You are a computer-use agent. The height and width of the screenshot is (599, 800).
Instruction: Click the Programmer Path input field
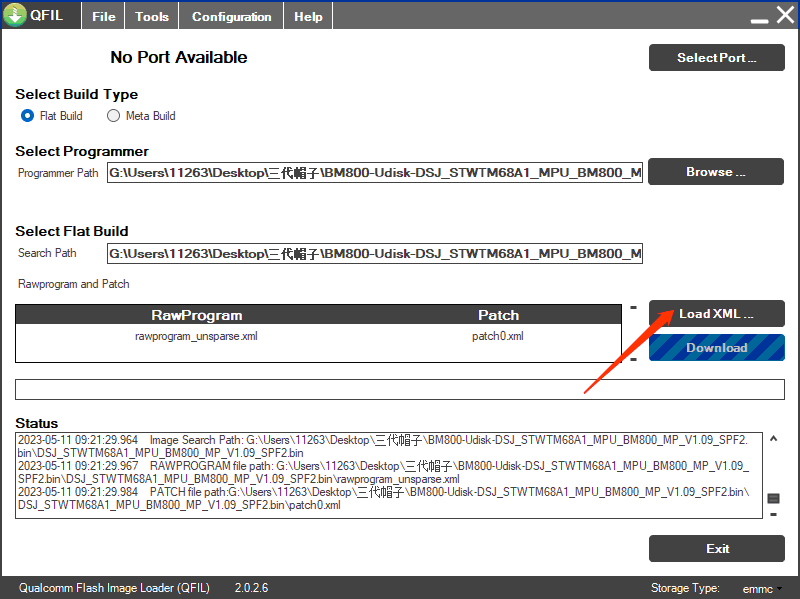point(375,173)
